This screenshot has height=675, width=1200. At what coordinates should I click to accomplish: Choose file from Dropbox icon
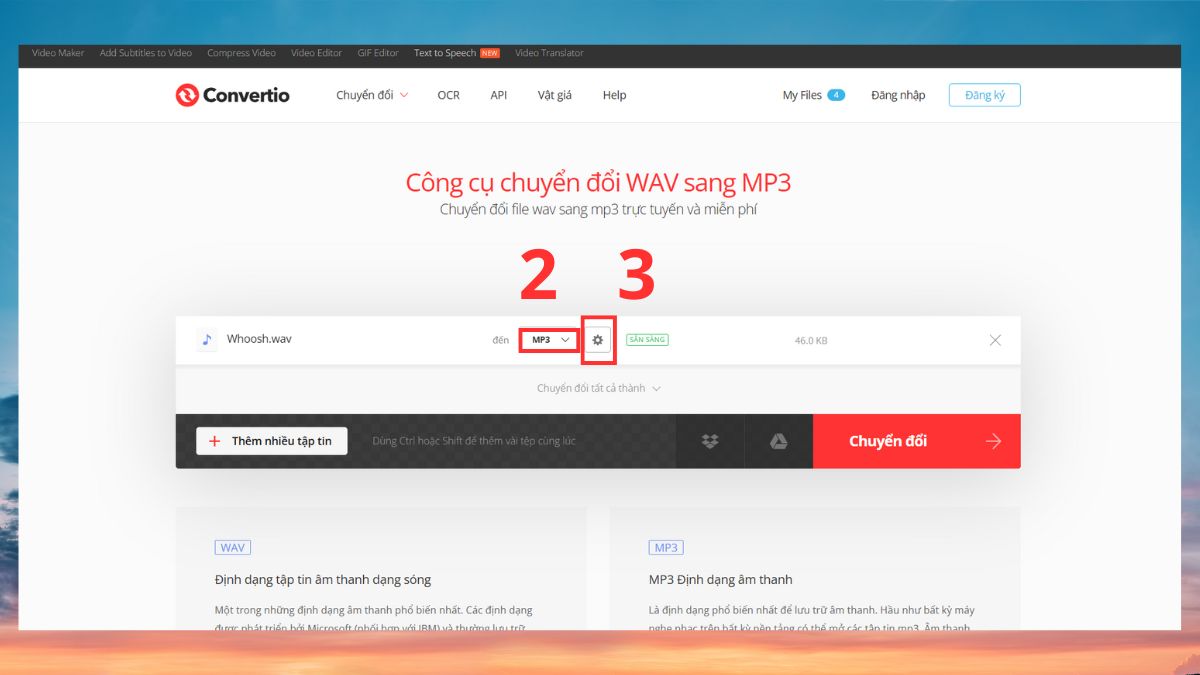710,441
